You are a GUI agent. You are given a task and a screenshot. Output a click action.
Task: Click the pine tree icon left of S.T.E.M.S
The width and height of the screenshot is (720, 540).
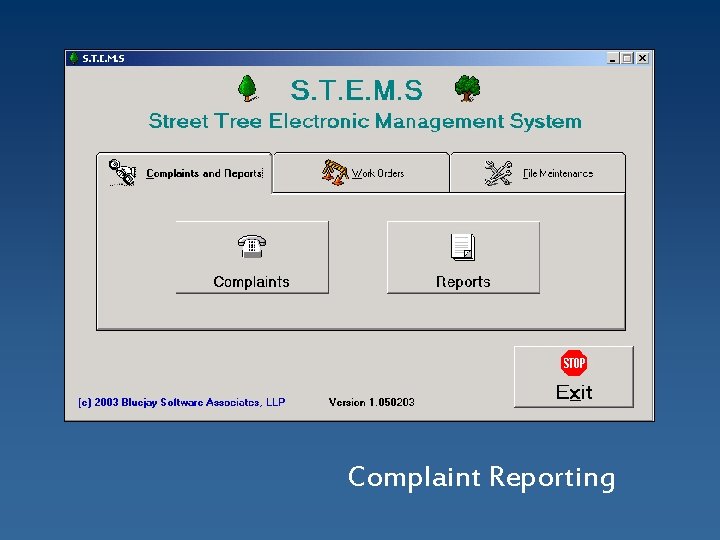pyautogui.click(x=248, y=88)
